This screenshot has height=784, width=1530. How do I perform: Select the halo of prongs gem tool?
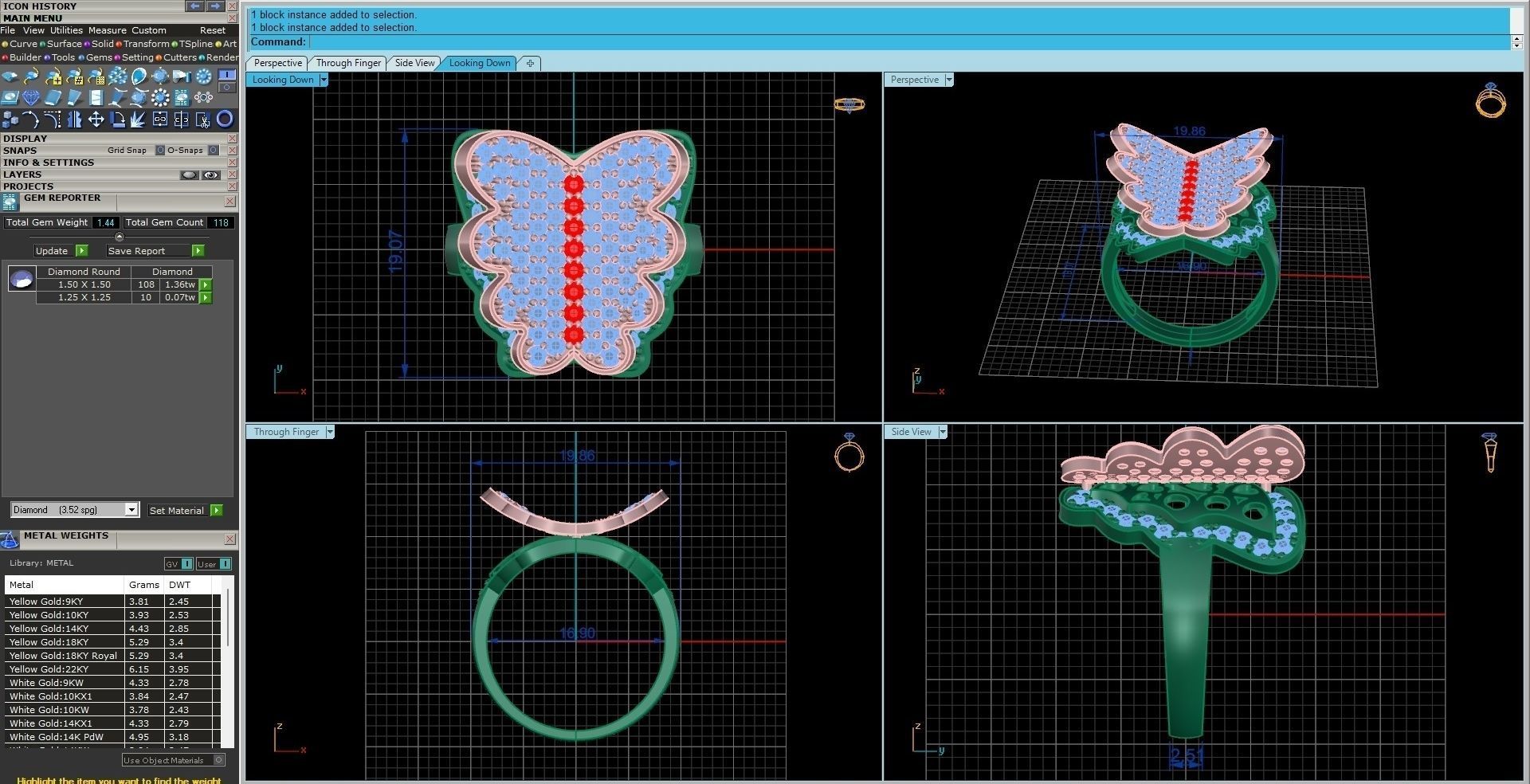point(160,97)
